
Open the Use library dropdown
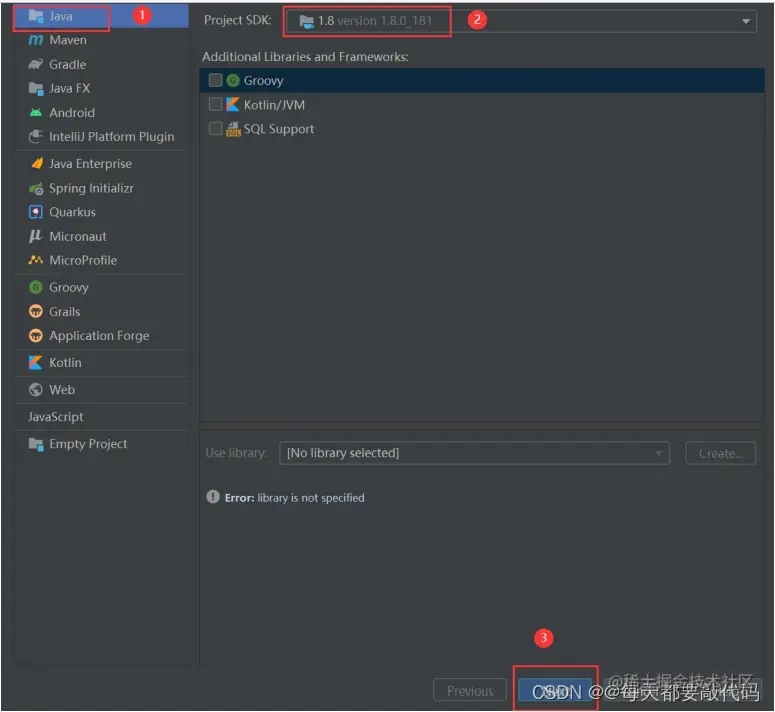tap(474, 453)
